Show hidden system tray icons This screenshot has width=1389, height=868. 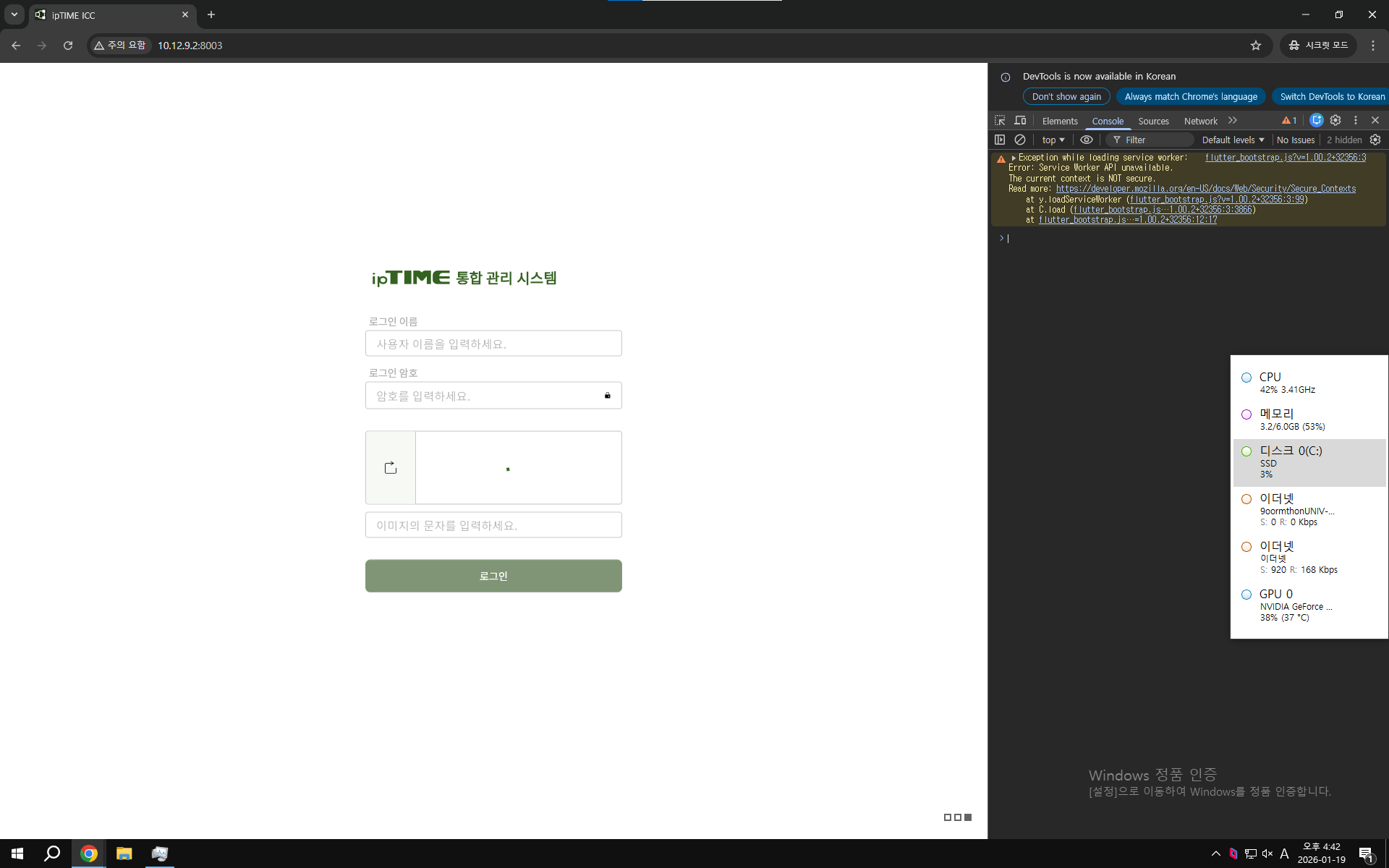click(1215, 854)
